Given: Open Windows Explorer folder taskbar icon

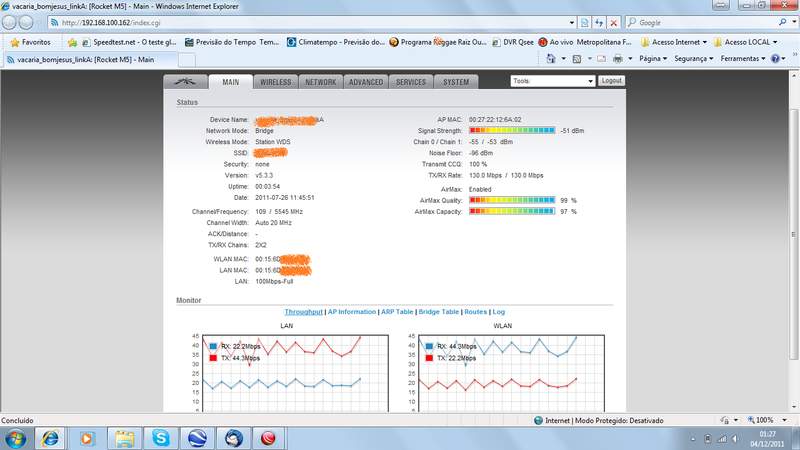Looking at the screenshot, I should point(124,439).
